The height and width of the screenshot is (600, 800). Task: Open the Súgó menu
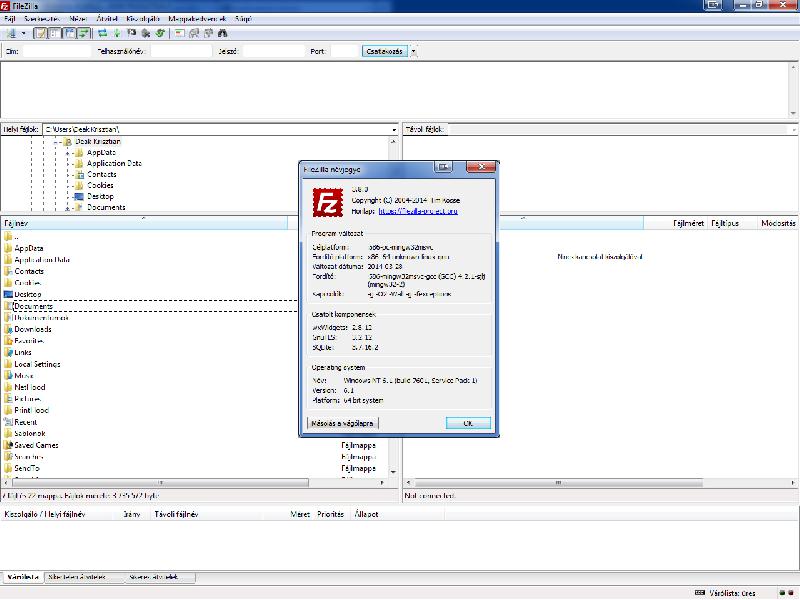click(243, 18)
